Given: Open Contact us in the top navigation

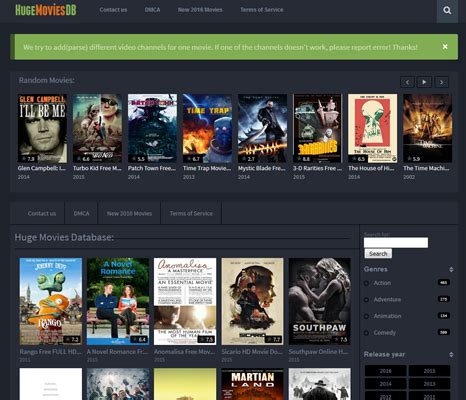Looking at the screenshot, I should click(113, 10).
